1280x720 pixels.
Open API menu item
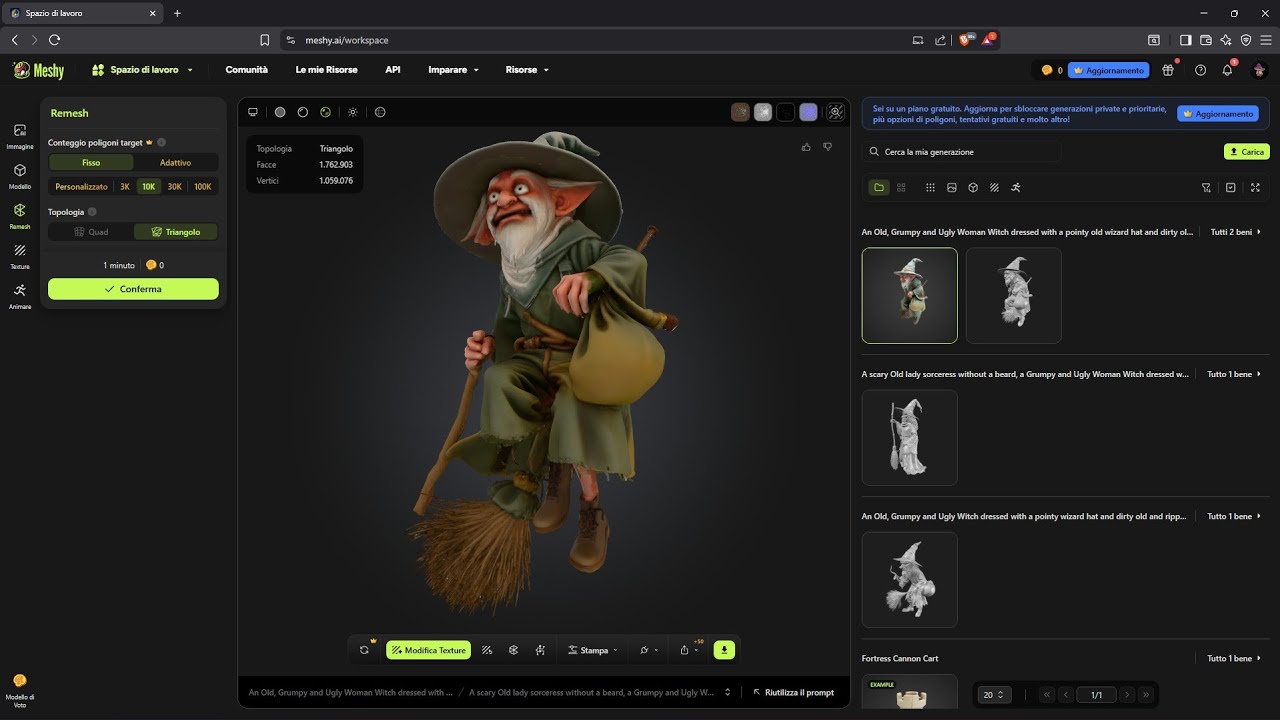(393, 70)
